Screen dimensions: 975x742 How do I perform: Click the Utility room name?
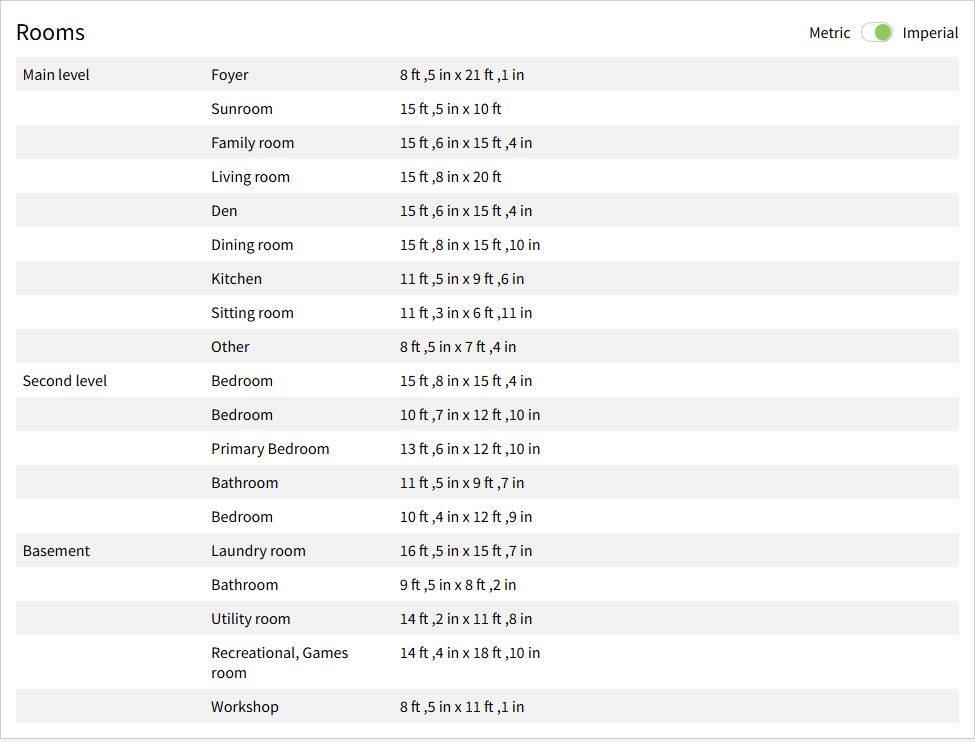click(x=251, y=619)
